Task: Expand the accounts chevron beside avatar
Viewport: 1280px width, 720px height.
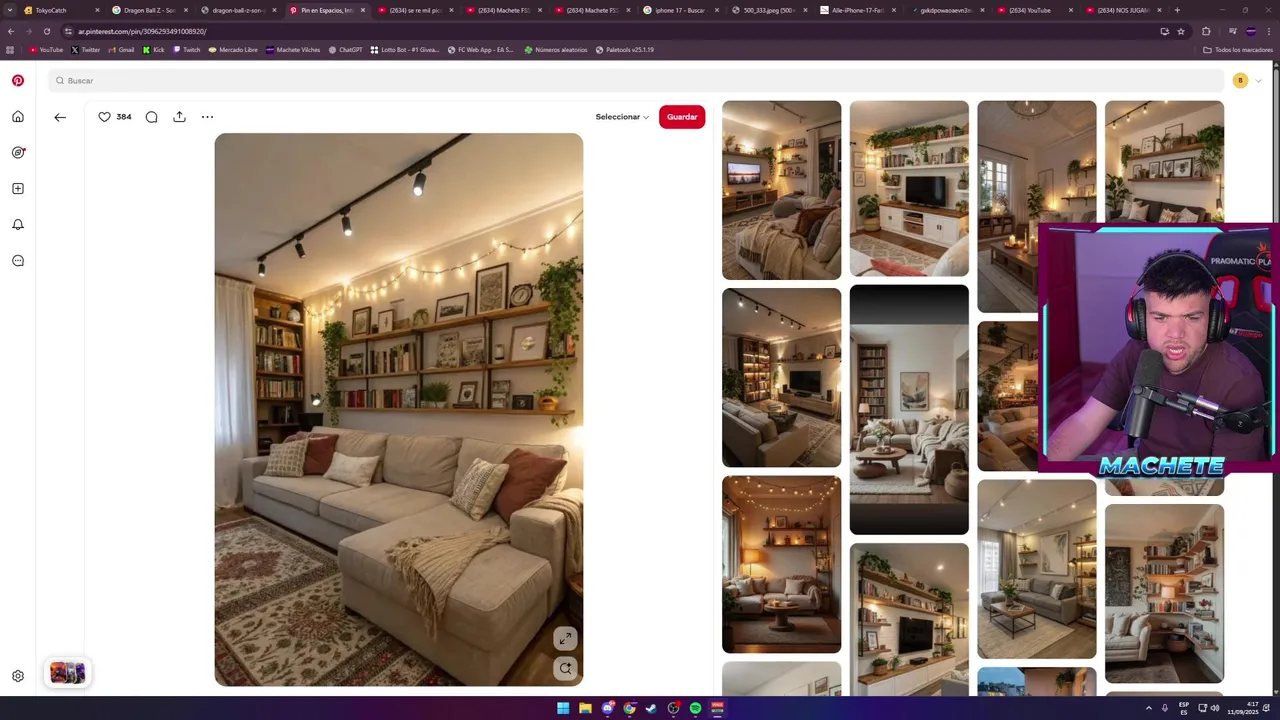Action: click(1258, 81)
